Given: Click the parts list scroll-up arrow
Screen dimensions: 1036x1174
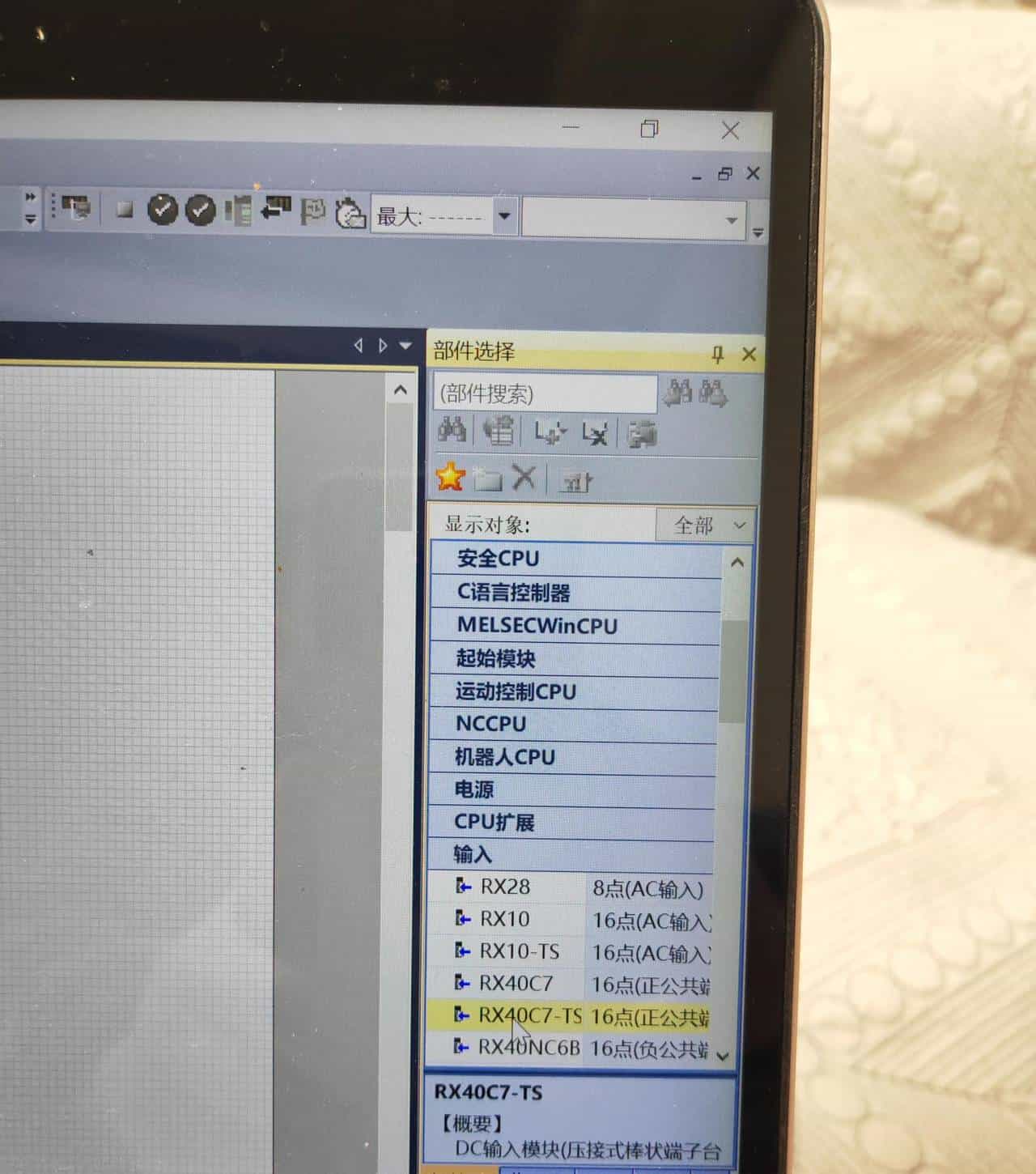Looking at the screenshot, I should coord(737,562).
